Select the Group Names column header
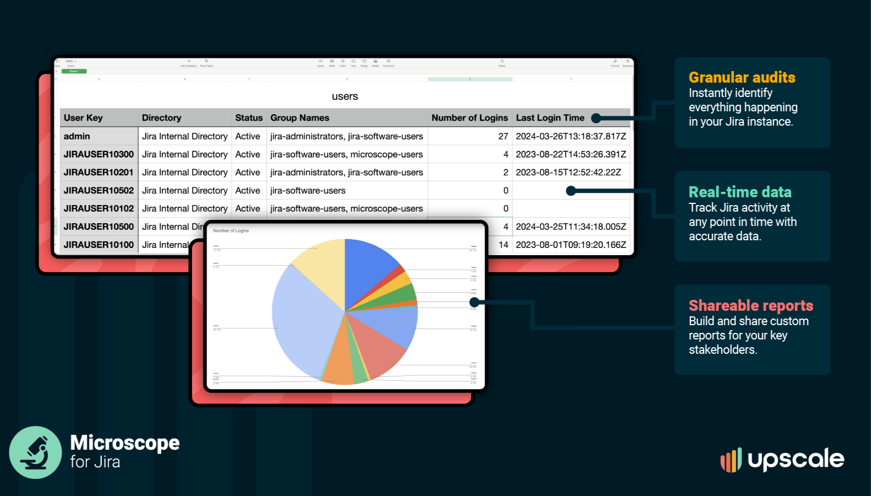The image size is (871, 496). pyautogui.click(x=347, y=118)
